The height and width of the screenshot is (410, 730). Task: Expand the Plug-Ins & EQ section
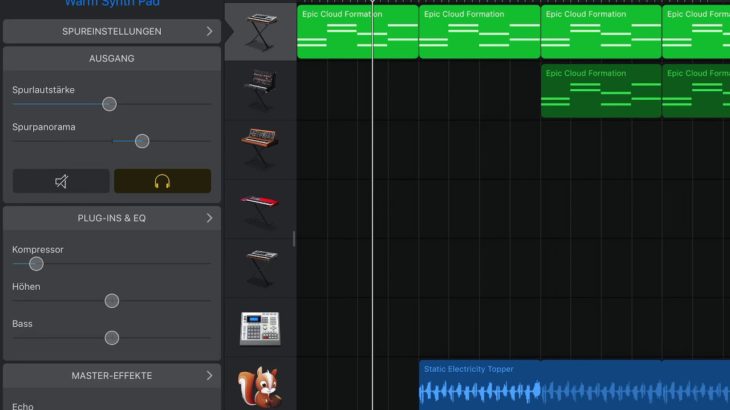pyautogui.click(x=112, y=218)
